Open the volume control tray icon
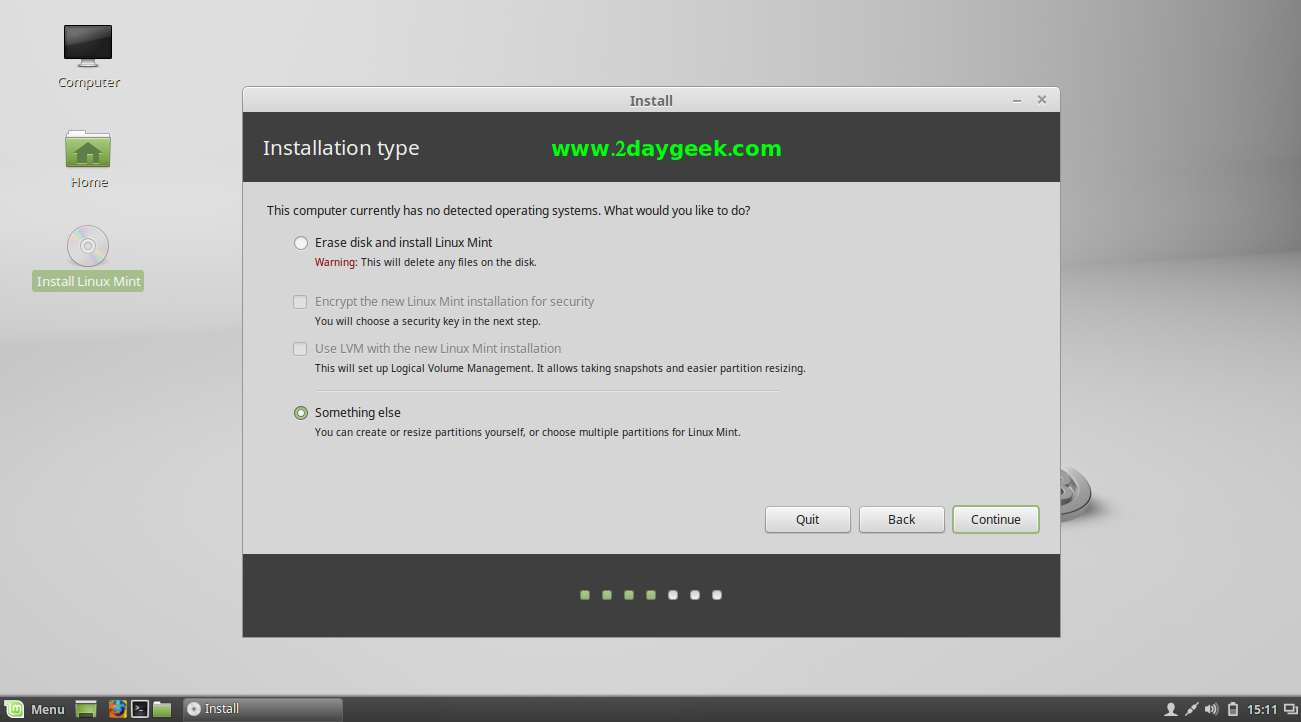 (x=1211, y=710)
